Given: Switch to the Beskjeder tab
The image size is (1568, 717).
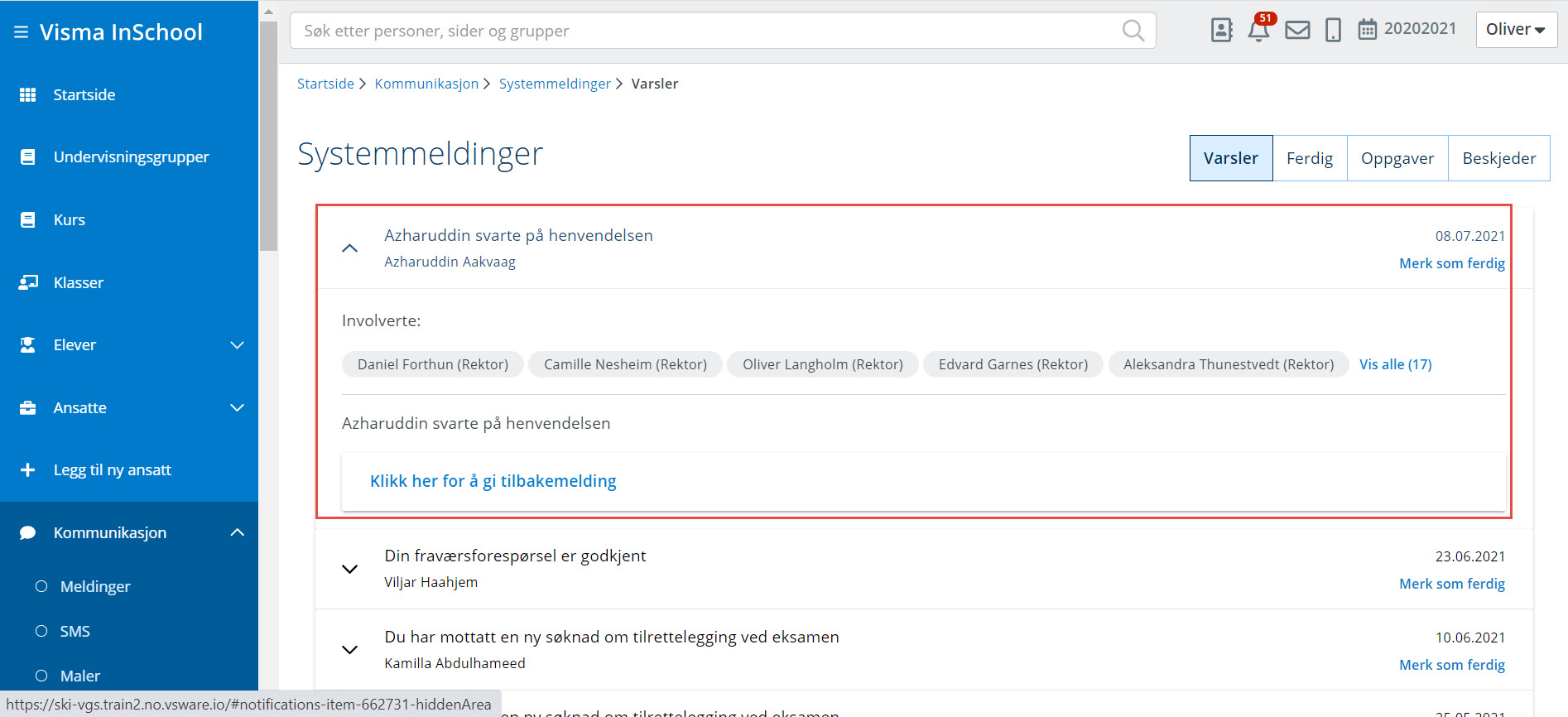Looking at the screenshot, I should (1499, 158).
